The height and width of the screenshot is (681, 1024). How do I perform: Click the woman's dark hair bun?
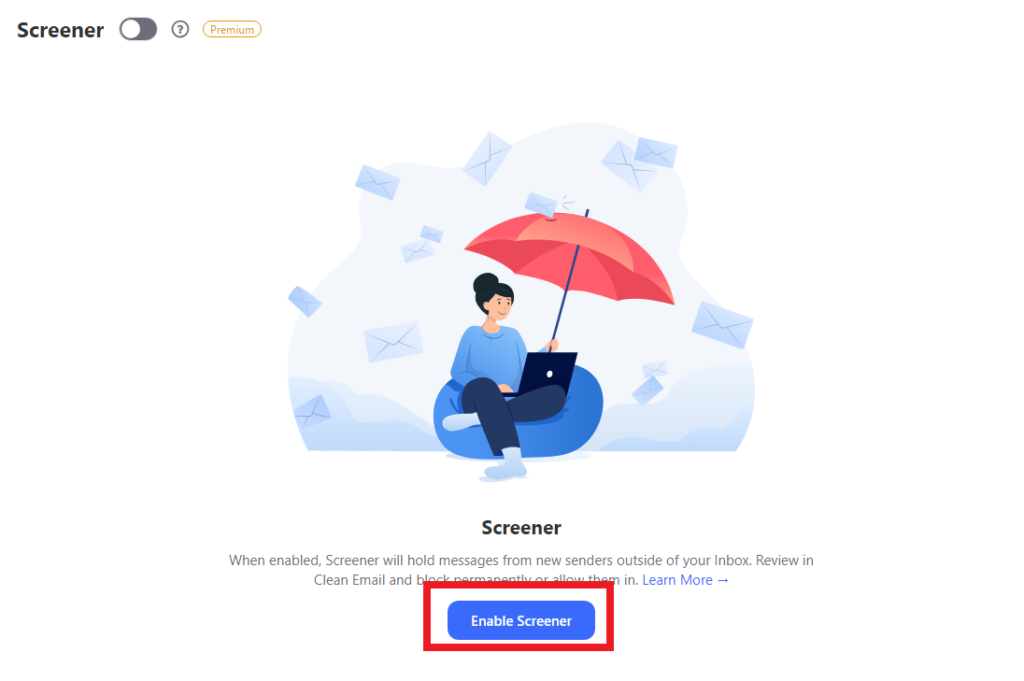485,285
